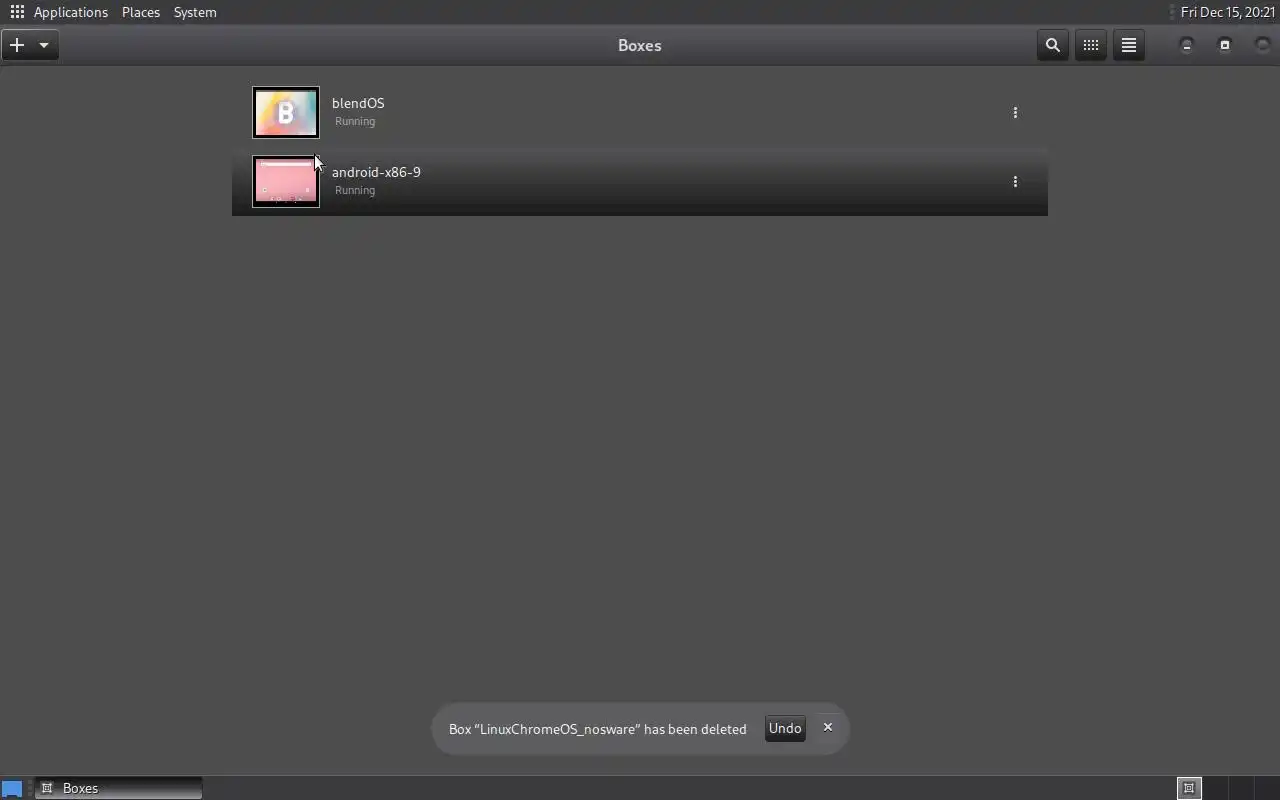
Task: Click the android-x86-9 box thumbnail
Action: click(286, 181)
